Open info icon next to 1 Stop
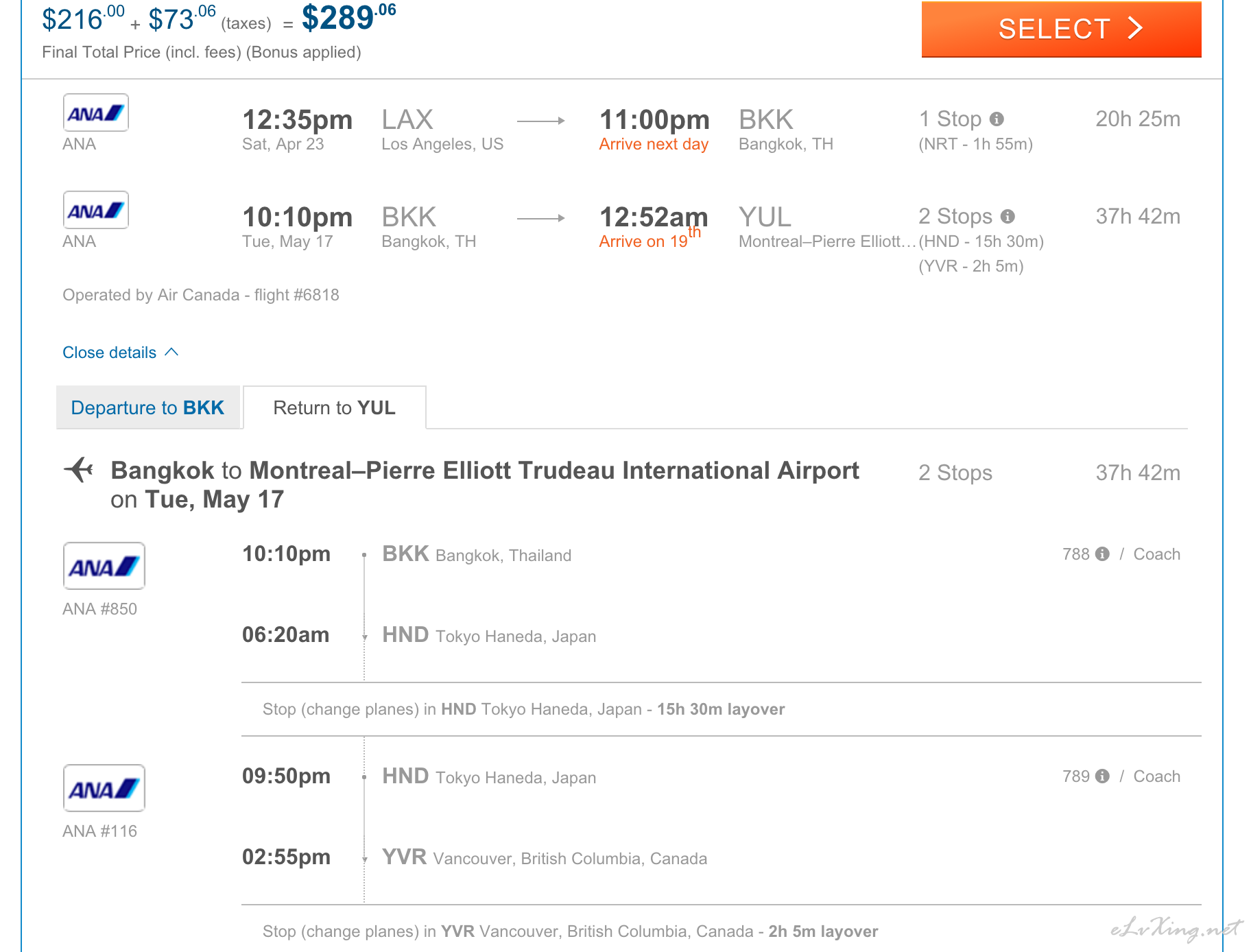The height and width of the screenshot is (952, 1251). pos(997,119)
